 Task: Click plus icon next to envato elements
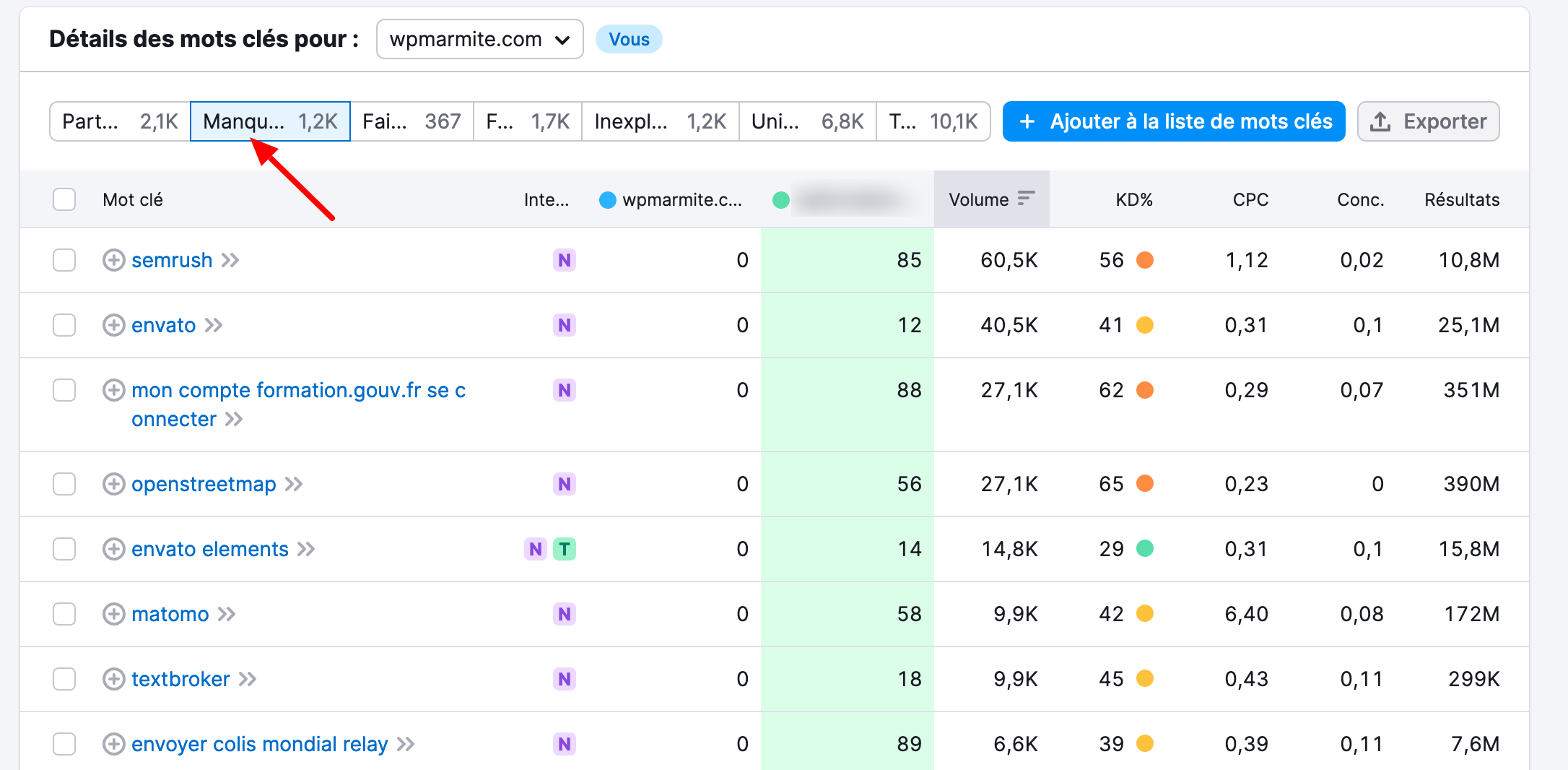pos(113,549)
